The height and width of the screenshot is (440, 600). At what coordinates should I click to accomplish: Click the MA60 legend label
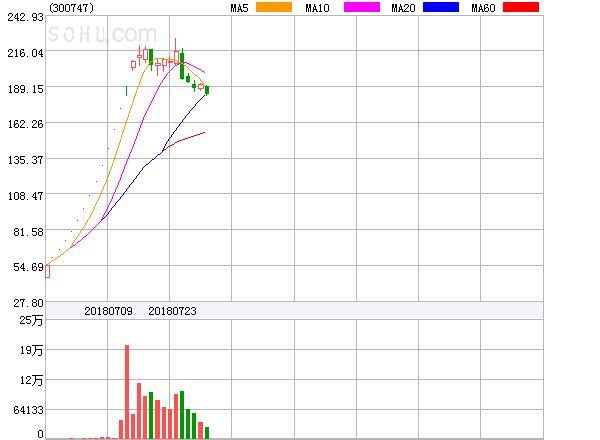click(483, 8)
